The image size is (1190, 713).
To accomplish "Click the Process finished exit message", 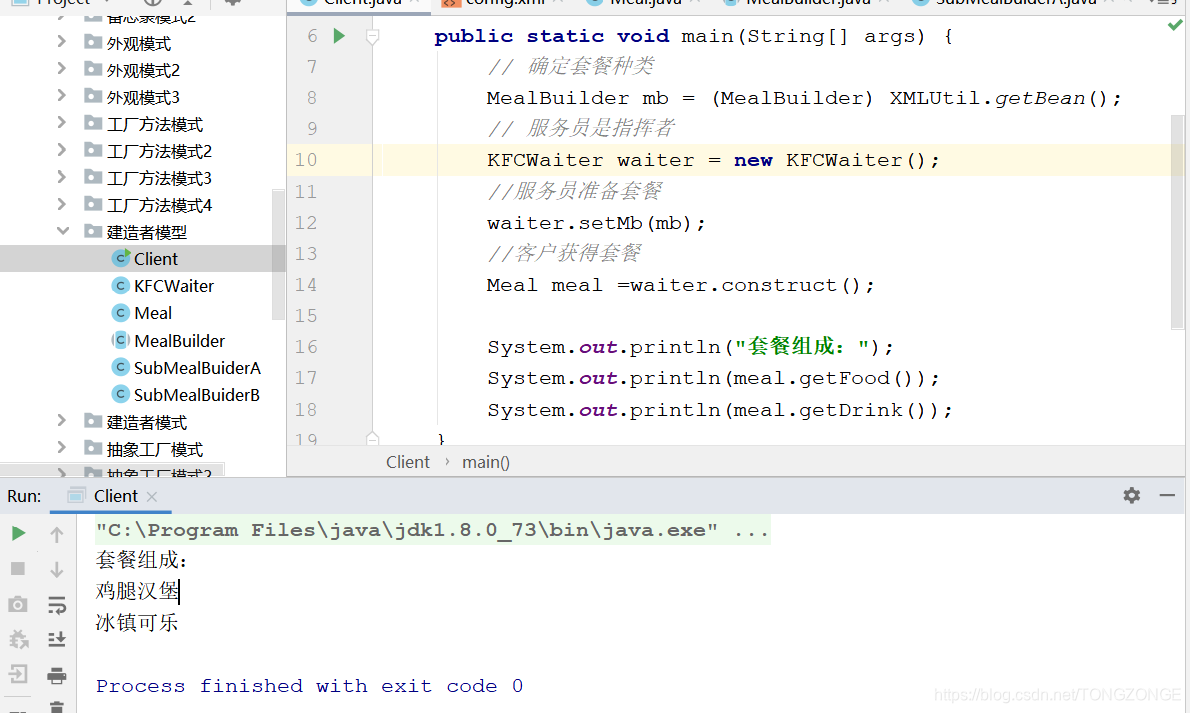I will tap(309, 686).
